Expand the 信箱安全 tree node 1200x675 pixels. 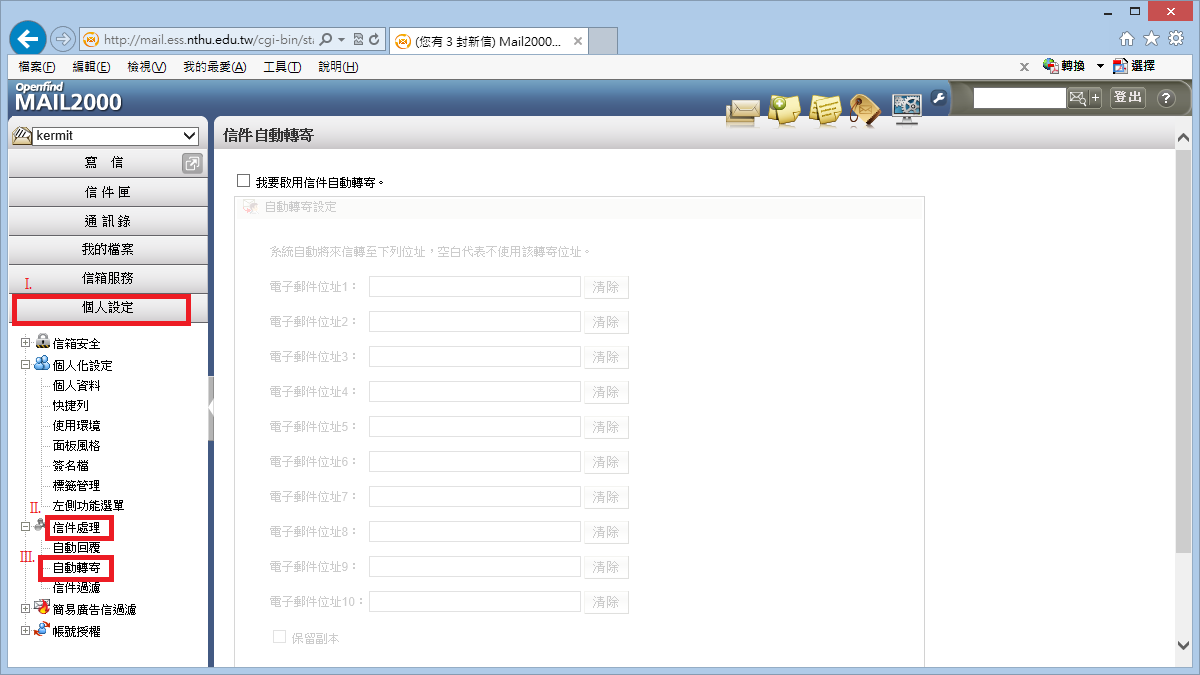pos(26,343)
